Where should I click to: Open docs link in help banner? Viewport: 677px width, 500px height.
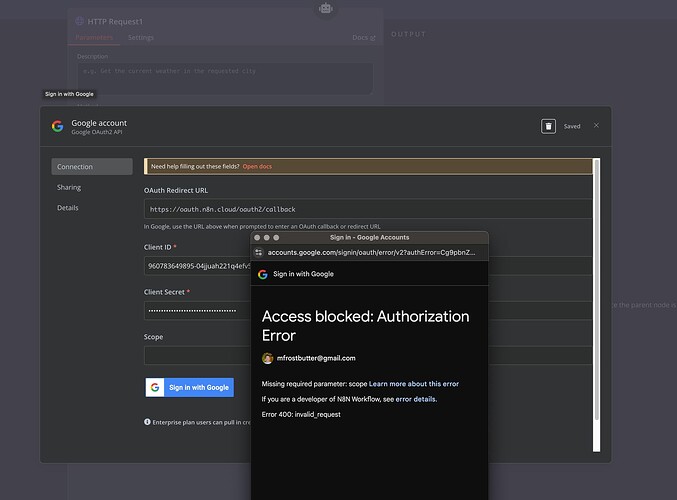[x=257, y=167]
